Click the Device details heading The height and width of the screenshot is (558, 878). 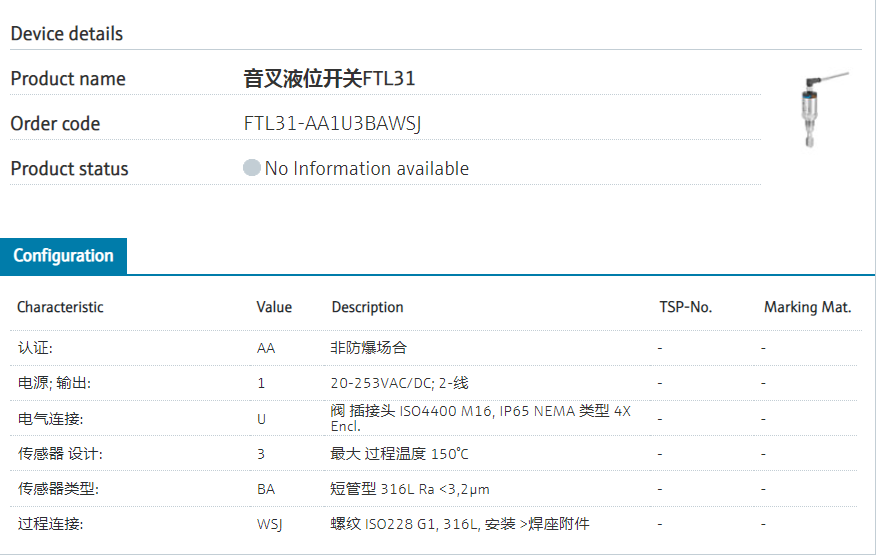pos(67,34)
